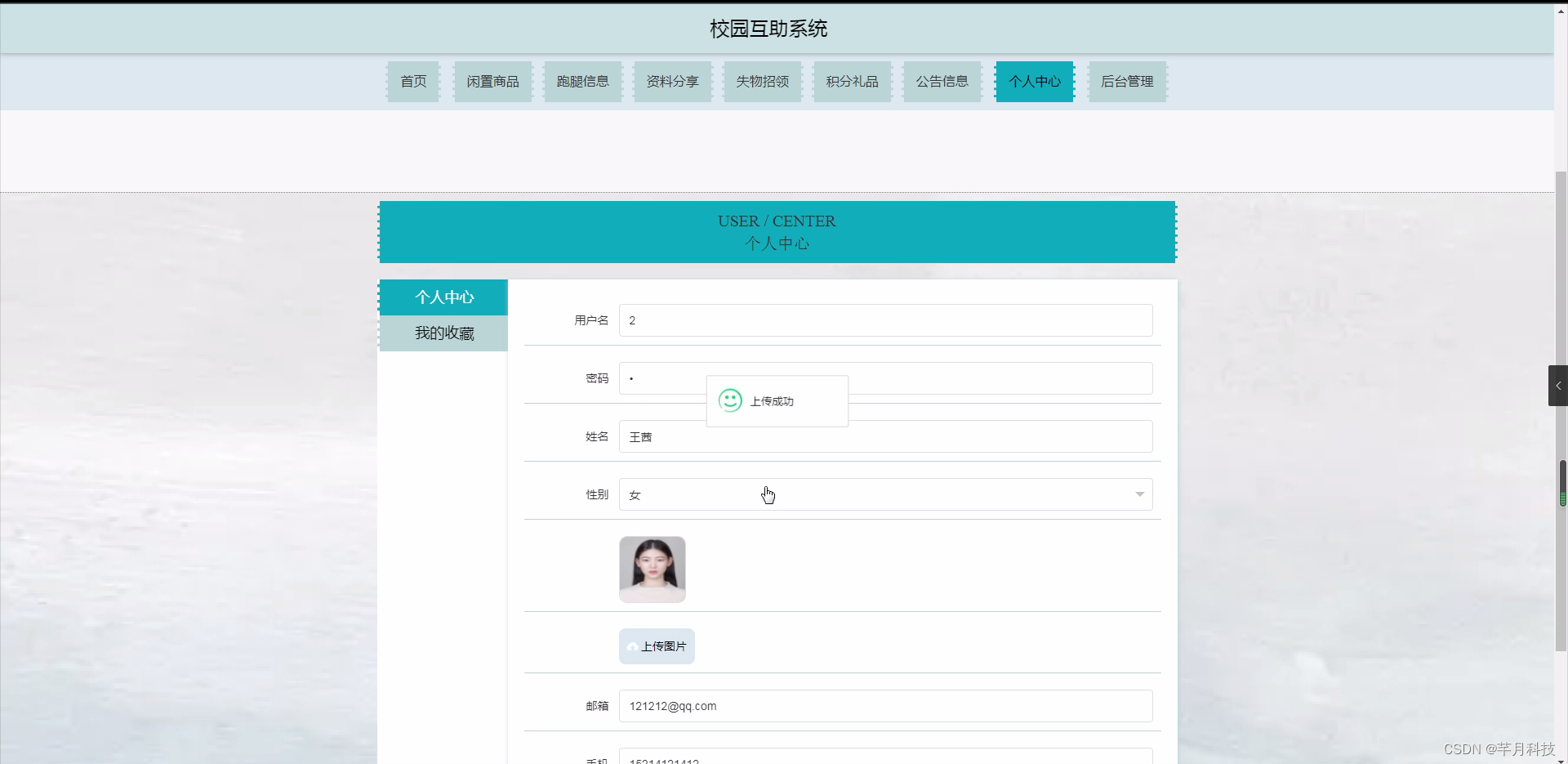Click the user avatar photo thumbnail
The height and width of the screenshot is (764, 1568).
coord(652,569)
